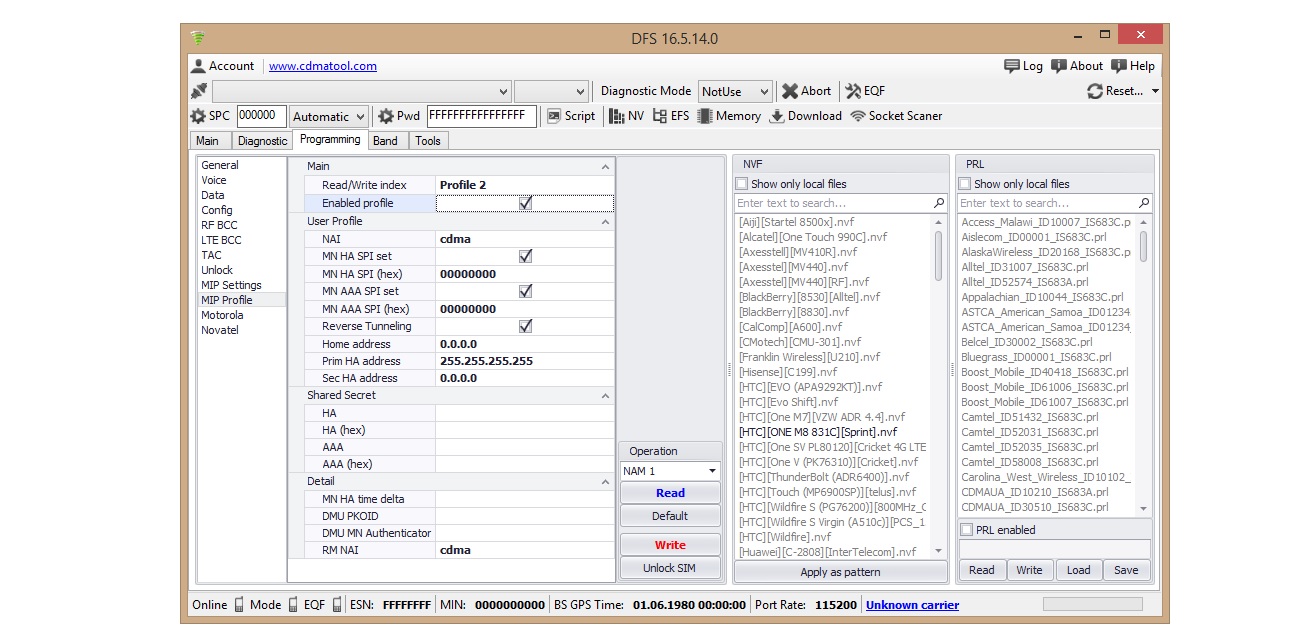
Task: Open the EQF tools icon
Action: click(853, 91)
